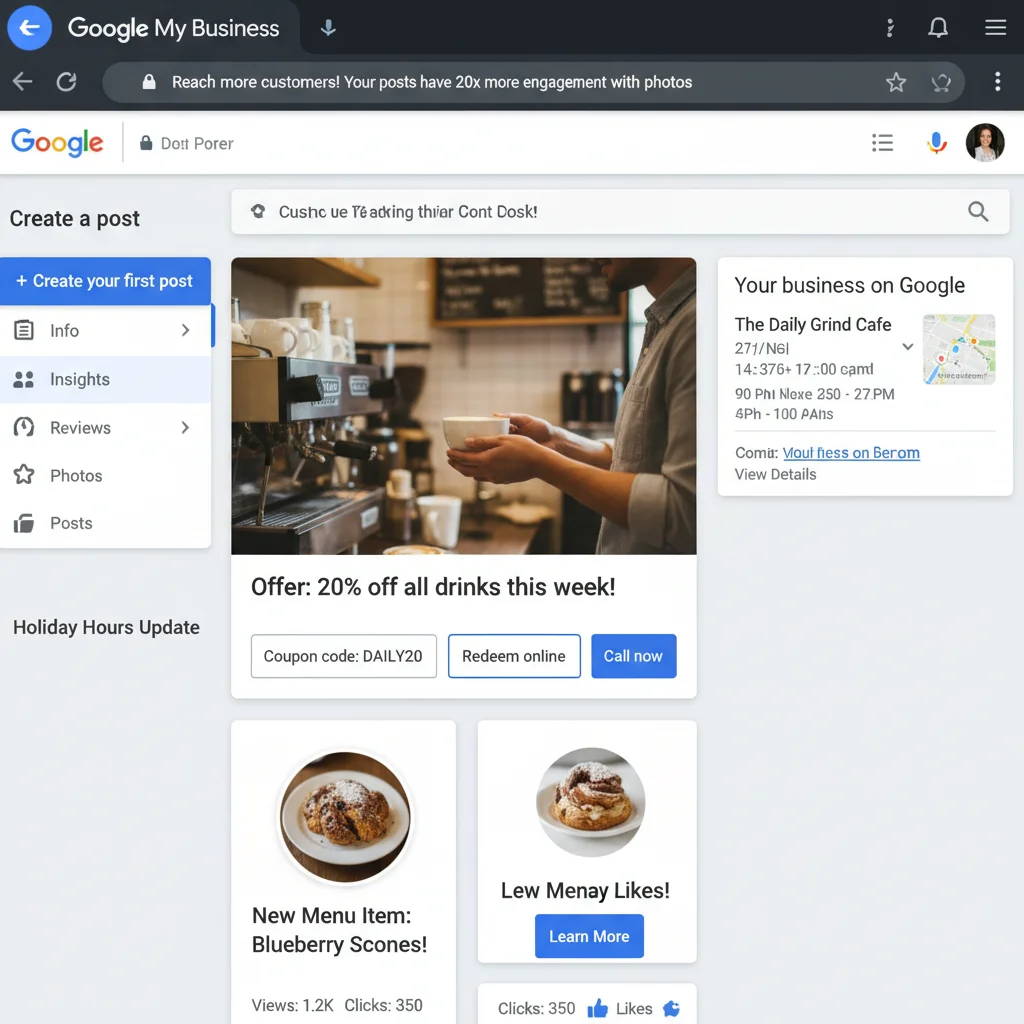
Task: Open the browser three-dot menu
Action: tap(997, 82)
